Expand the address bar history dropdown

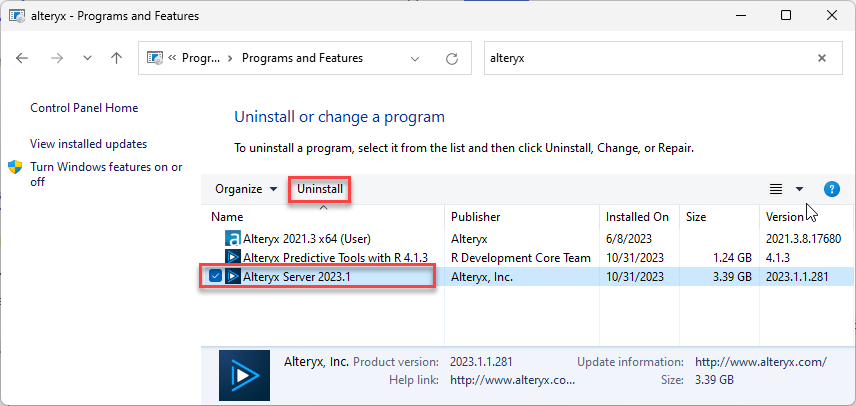(x=416, y=58)
